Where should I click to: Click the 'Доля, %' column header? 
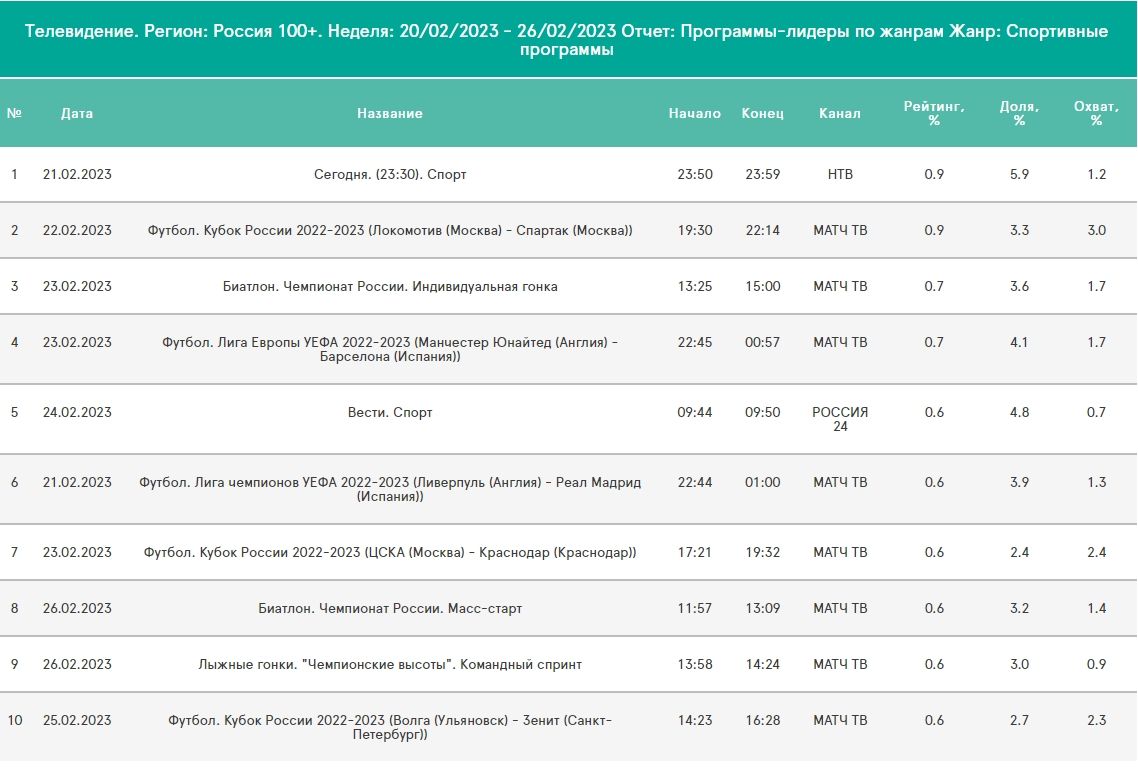coord(1019,113)
